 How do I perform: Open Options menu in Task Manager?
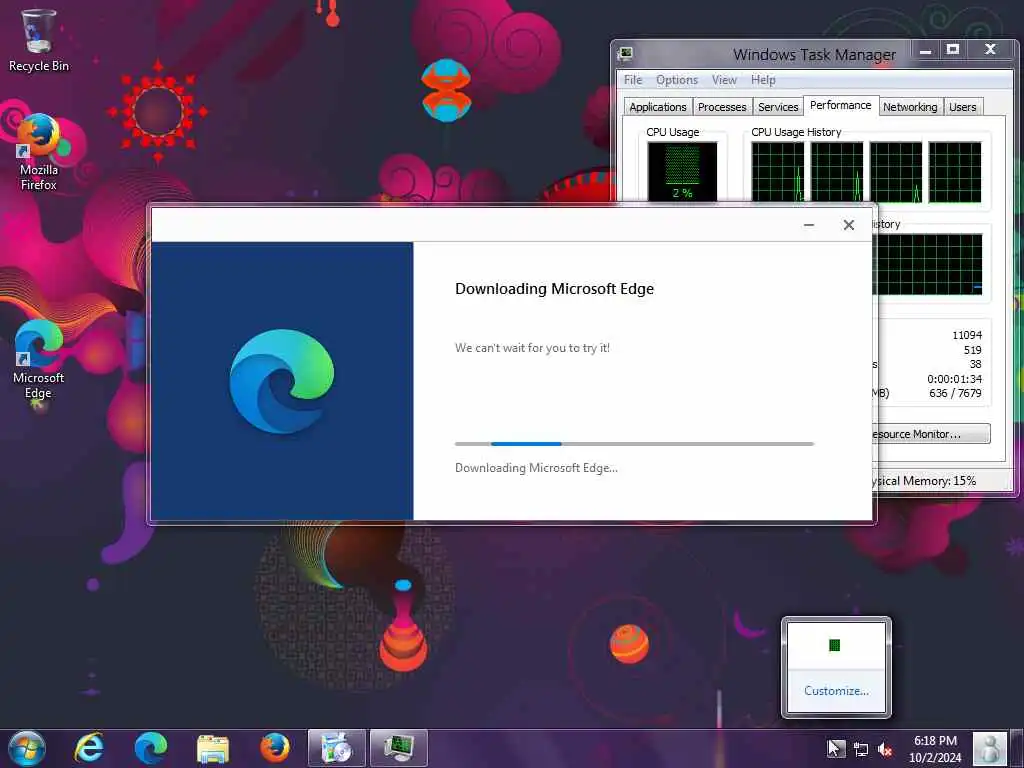(x=677, y=80)
